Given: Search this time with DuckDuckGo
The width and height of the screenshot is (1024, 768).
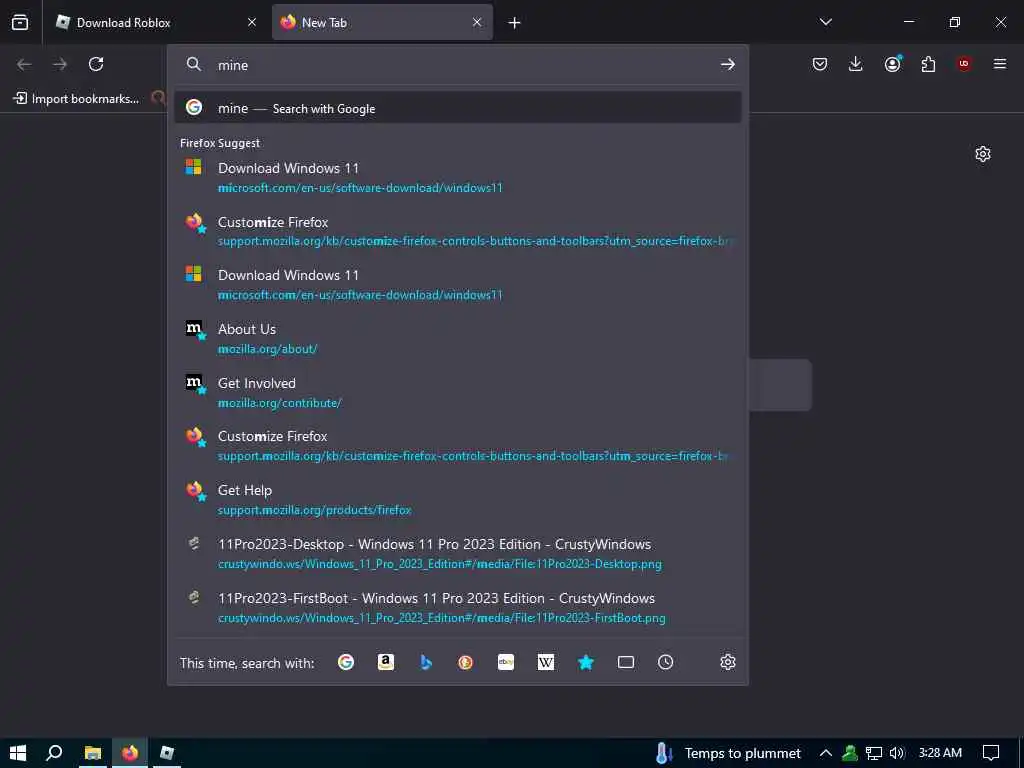Looking at the screenshot, I should [466, 662].
